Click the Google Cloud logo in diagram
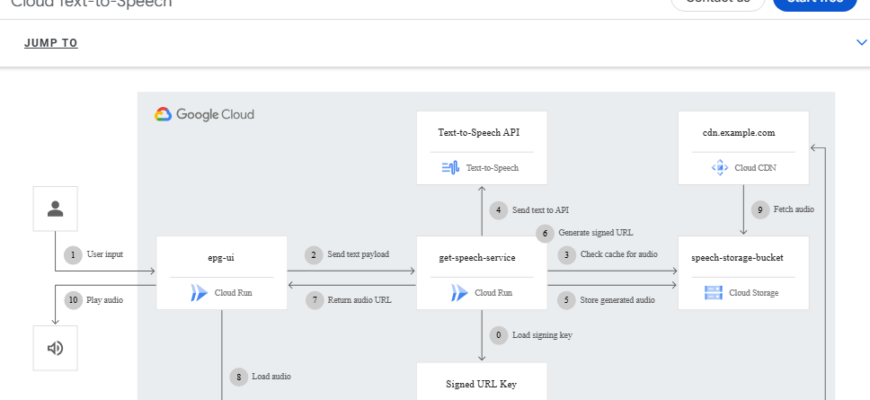This screenshot has width=870, height=400. click(x=204, y=114)
